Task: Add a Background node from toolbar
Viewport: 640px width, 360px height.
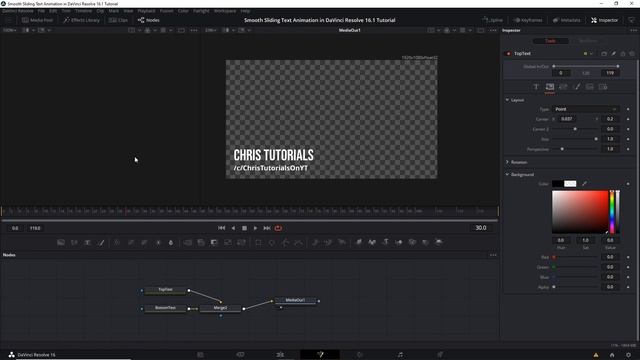Action: coord(61,242)
